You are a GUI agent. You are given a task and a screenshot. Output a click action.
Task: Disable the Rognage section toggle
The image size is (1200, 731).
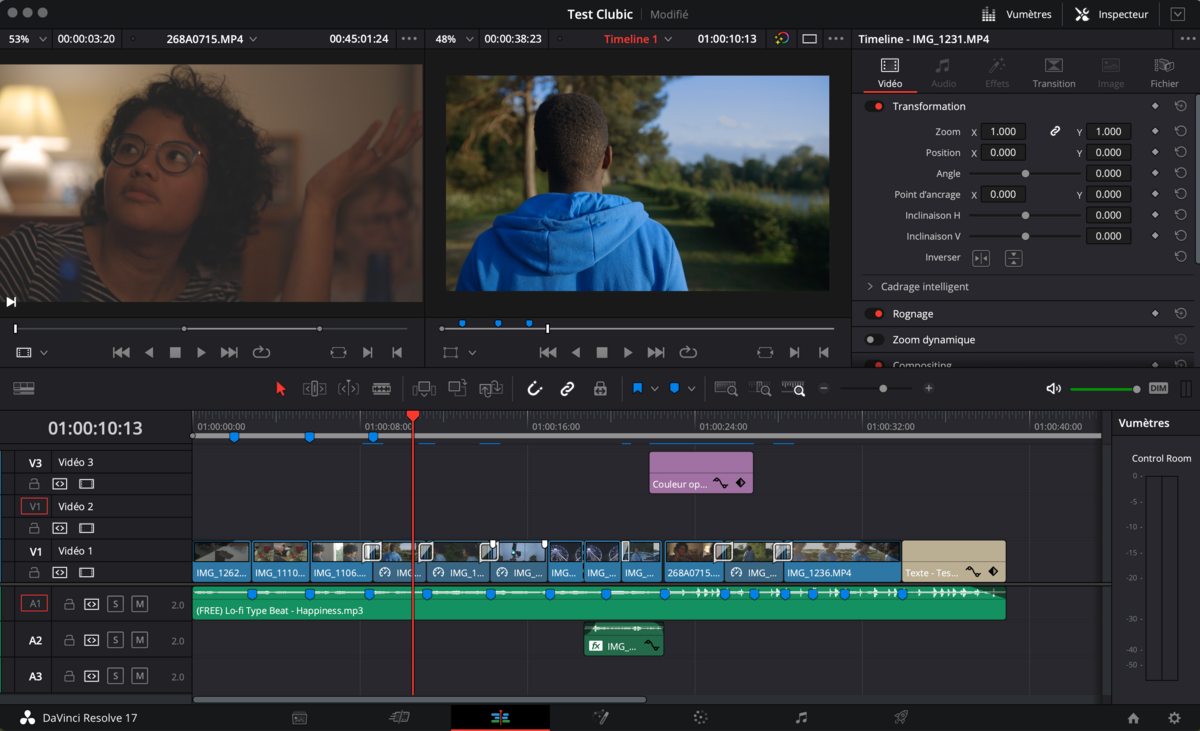point(875,314)
